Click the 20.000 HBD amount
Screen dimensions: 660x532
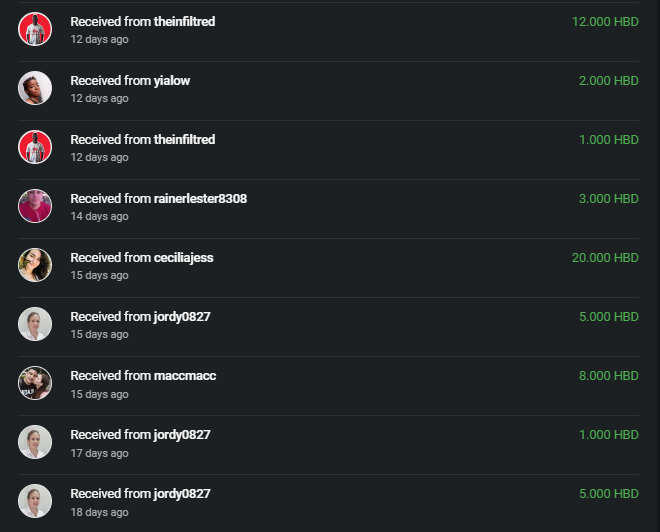605,258
